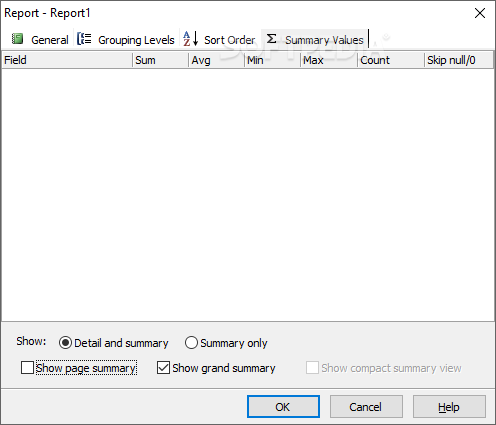
Task: Open the Grouping Levels tab
Action: 126,40
